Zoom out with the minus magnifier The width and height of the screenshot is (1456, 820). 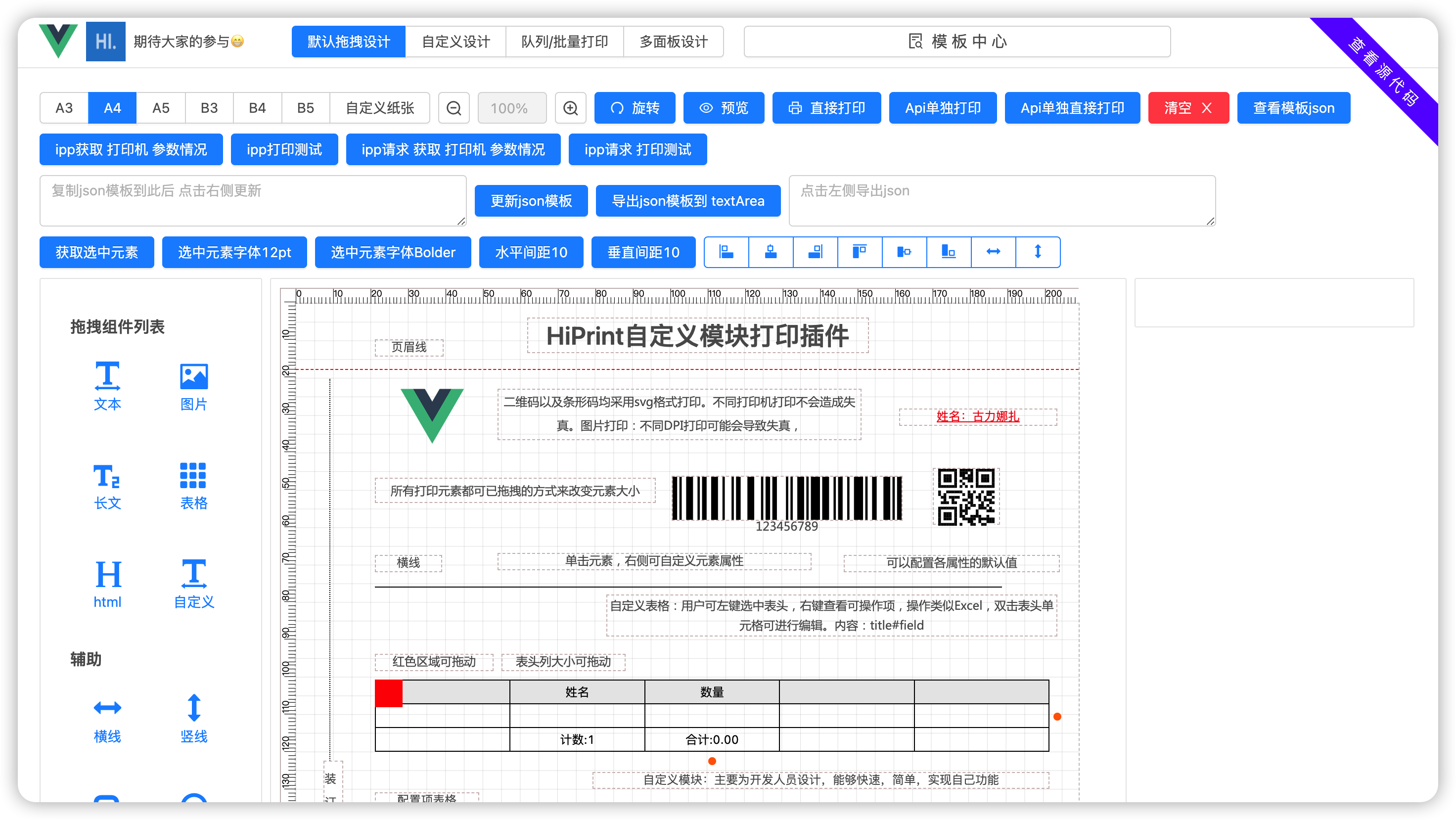click(x=454, y=108)
